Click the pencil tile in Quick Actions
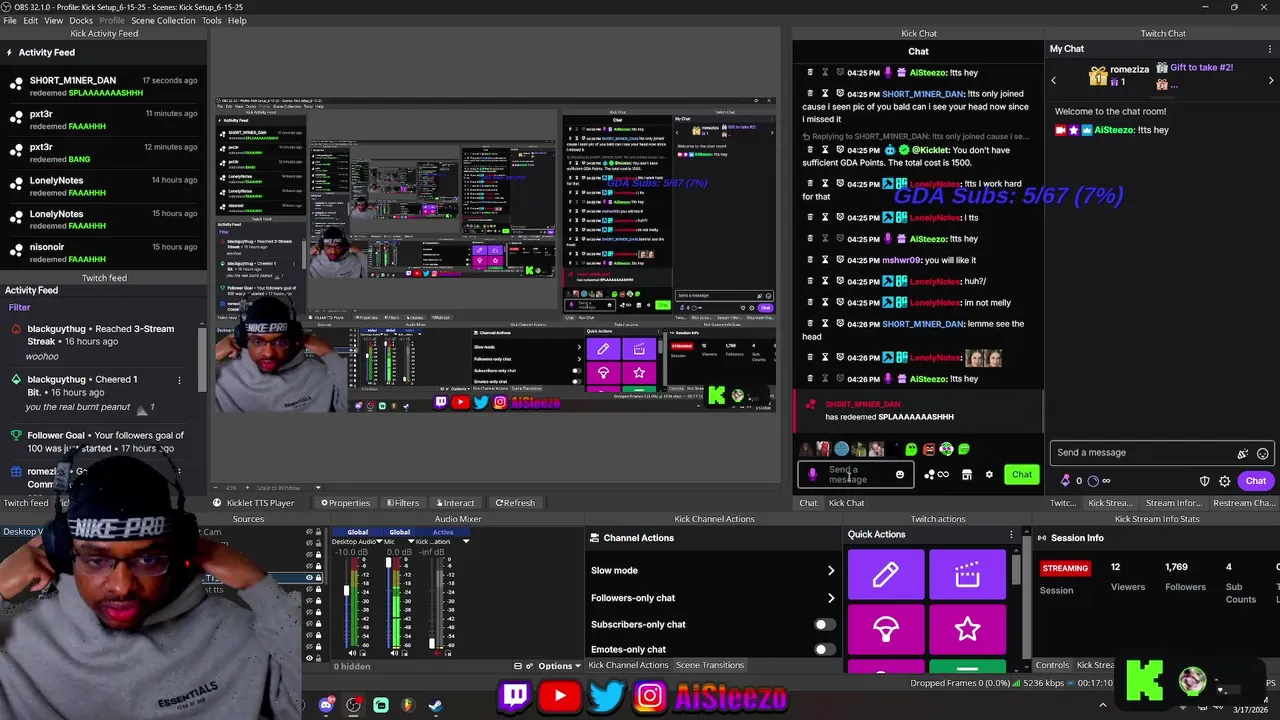 click(885, 574)
